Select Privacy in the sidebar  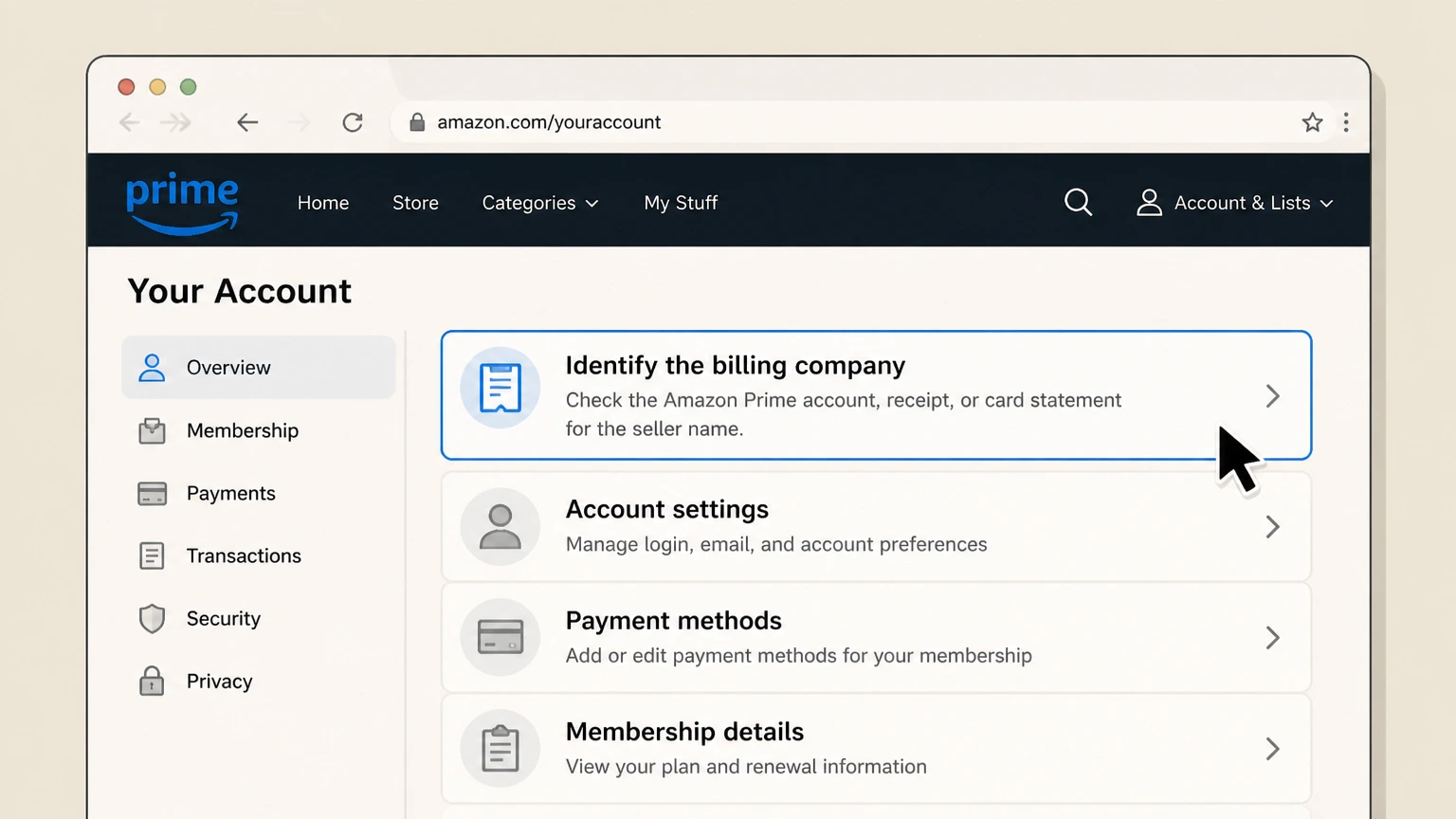[259, 681]
